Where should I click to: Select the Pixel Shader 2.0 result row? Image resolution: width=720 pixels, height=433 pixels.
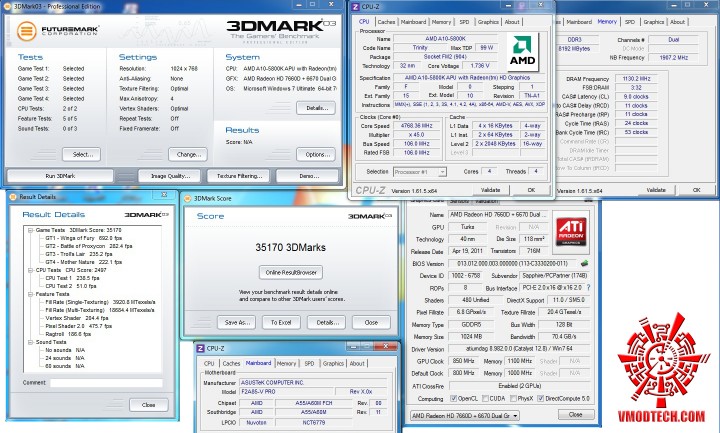(x=79, y=326)
